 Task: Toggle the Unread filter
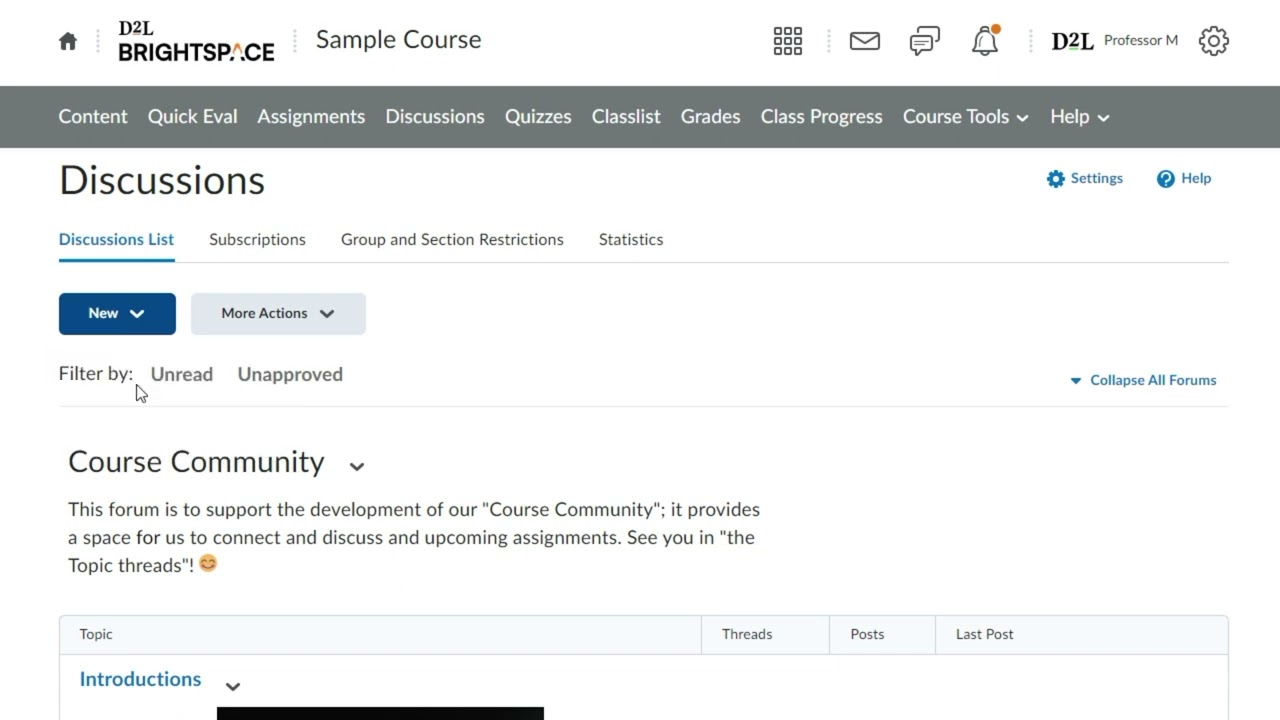coord(182,374)
